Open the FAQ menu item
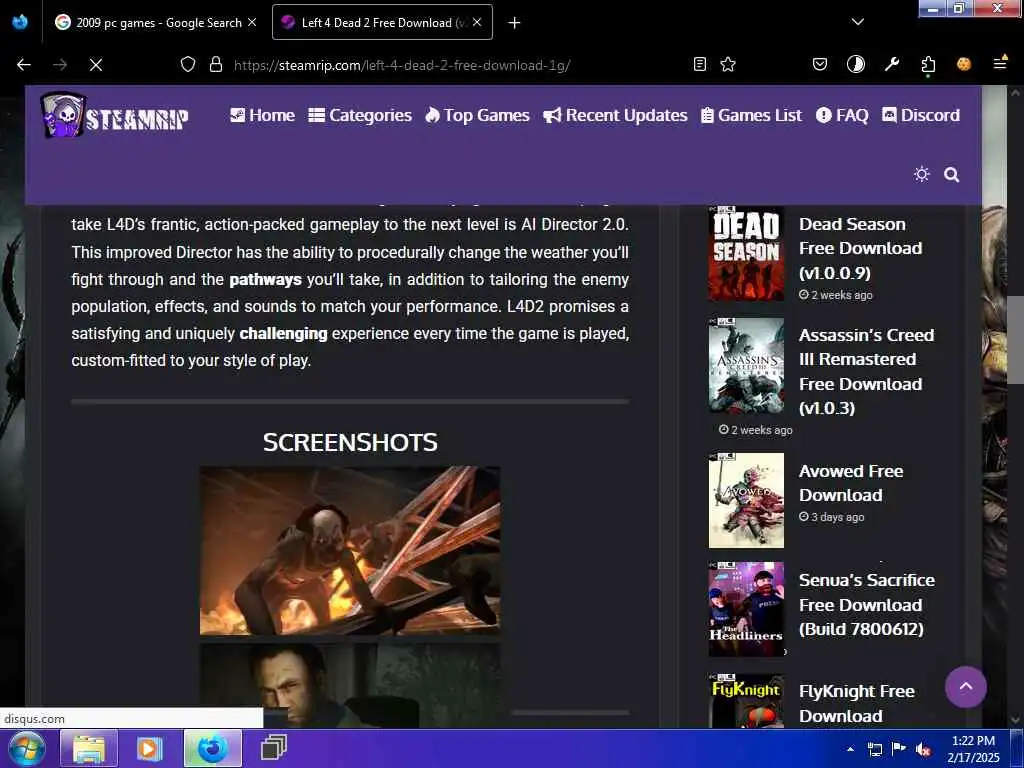 click(842, 116)
